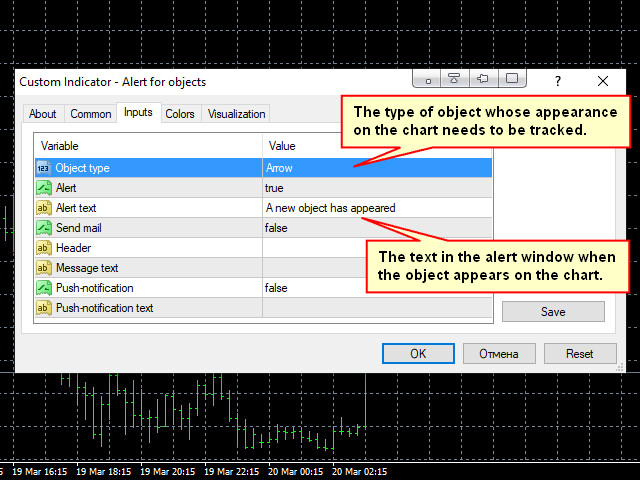The image size is (640, 480).
Task: Switch to the Colors tab
Action: pyautogui.click(x=180, y=114)
